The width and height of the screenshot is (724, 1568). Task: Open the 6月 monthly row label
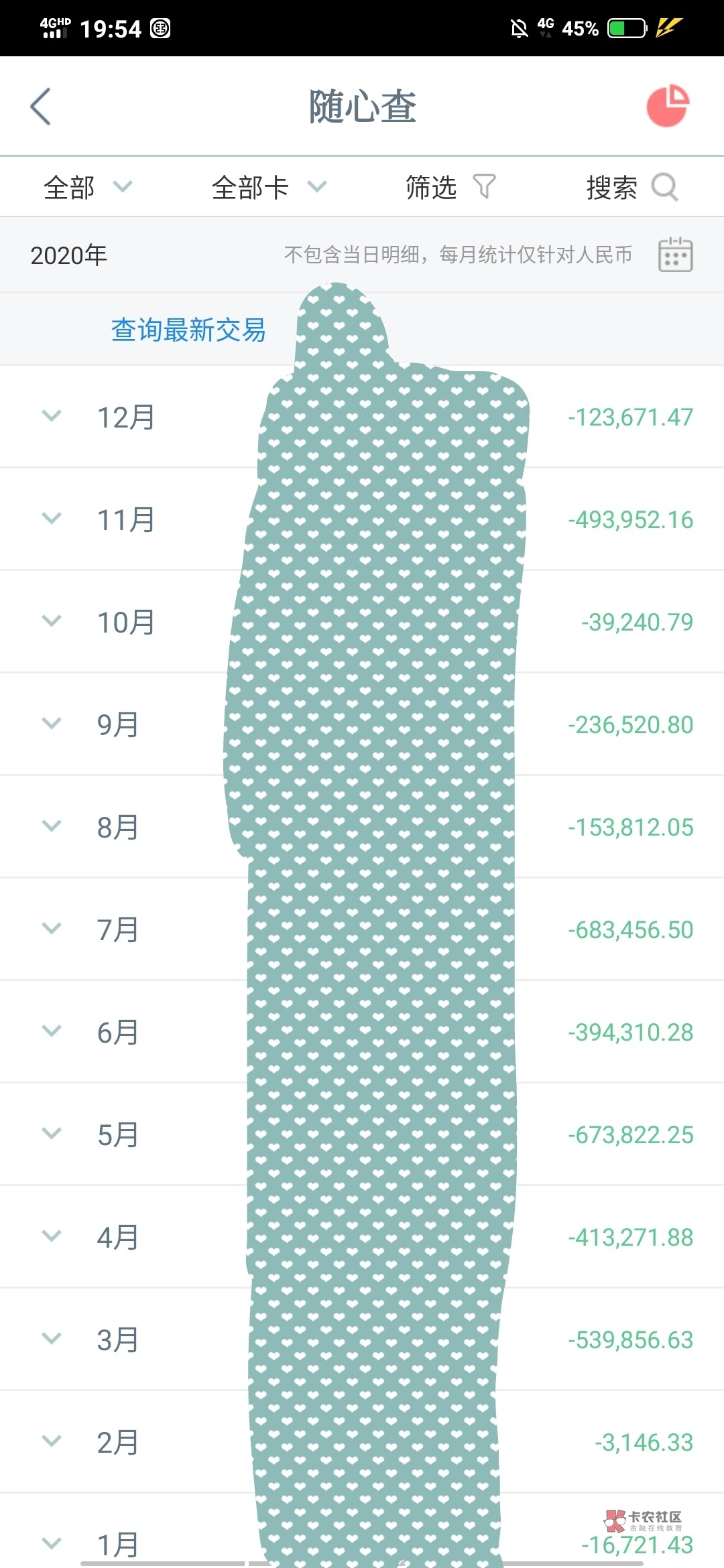click(x=118, y=1032)
